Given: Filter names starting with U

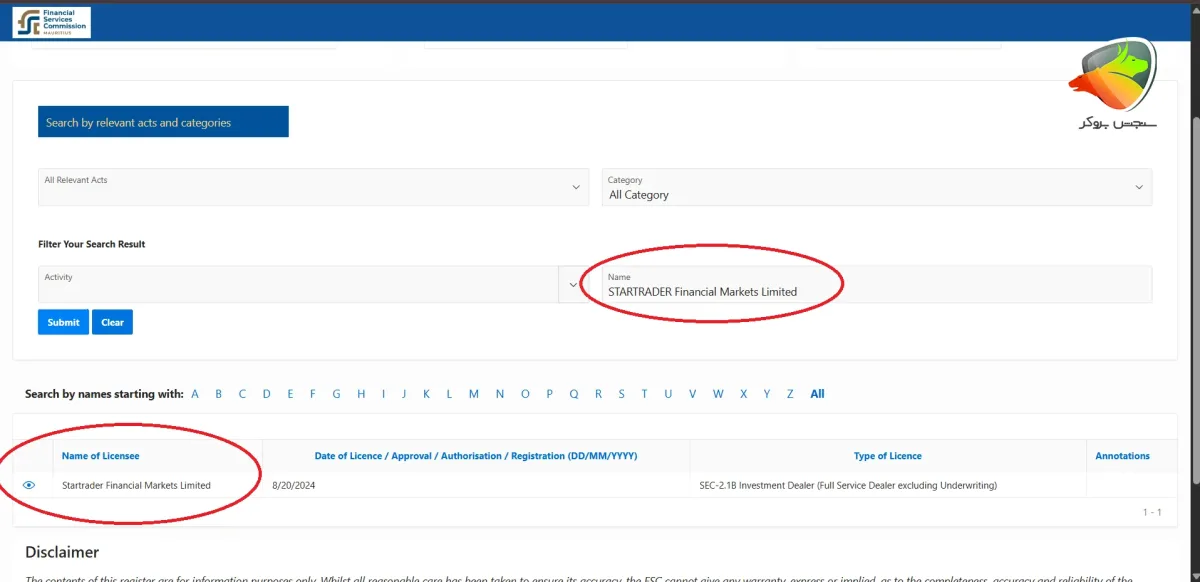Looking at the screenshot, I should [668, 394].
